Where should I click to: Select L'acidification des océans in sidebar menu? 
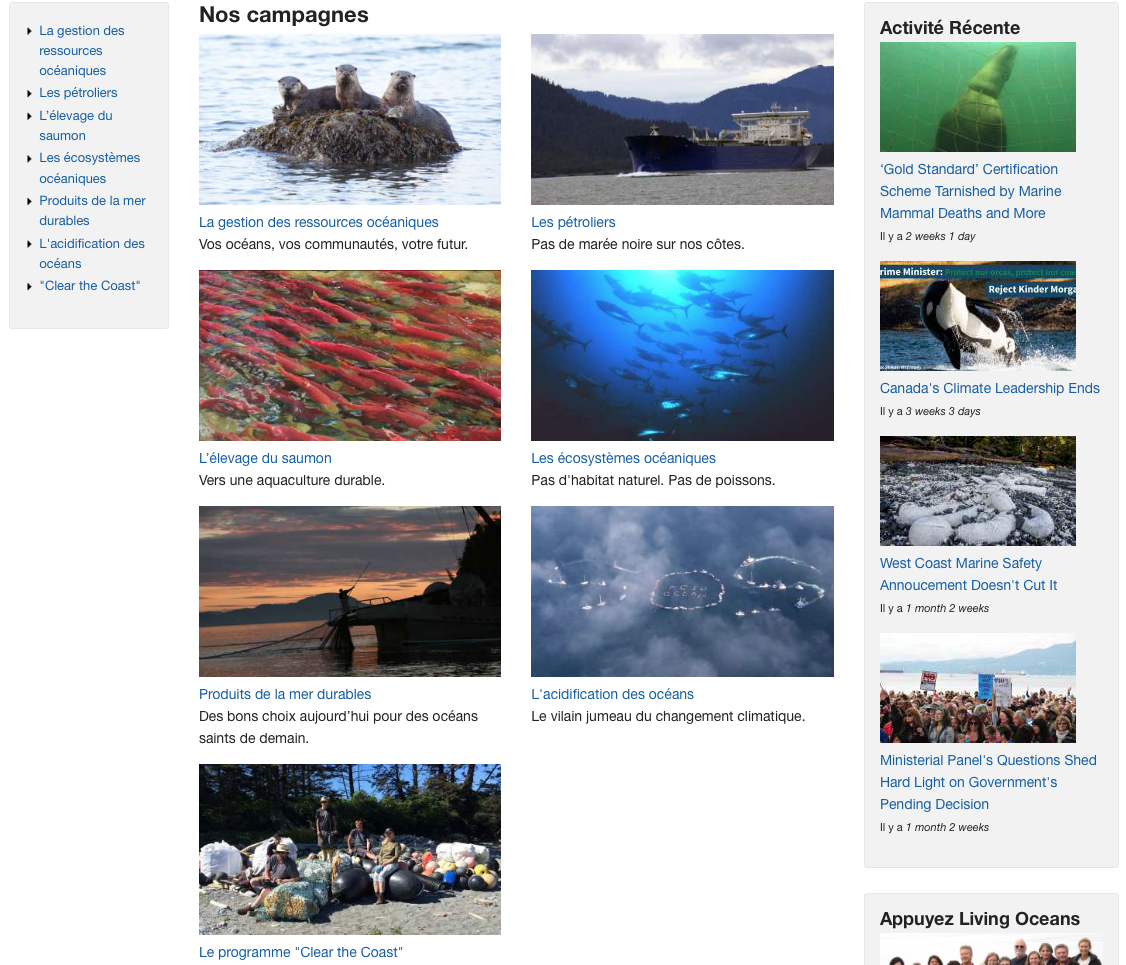click(x=91, y=253)
